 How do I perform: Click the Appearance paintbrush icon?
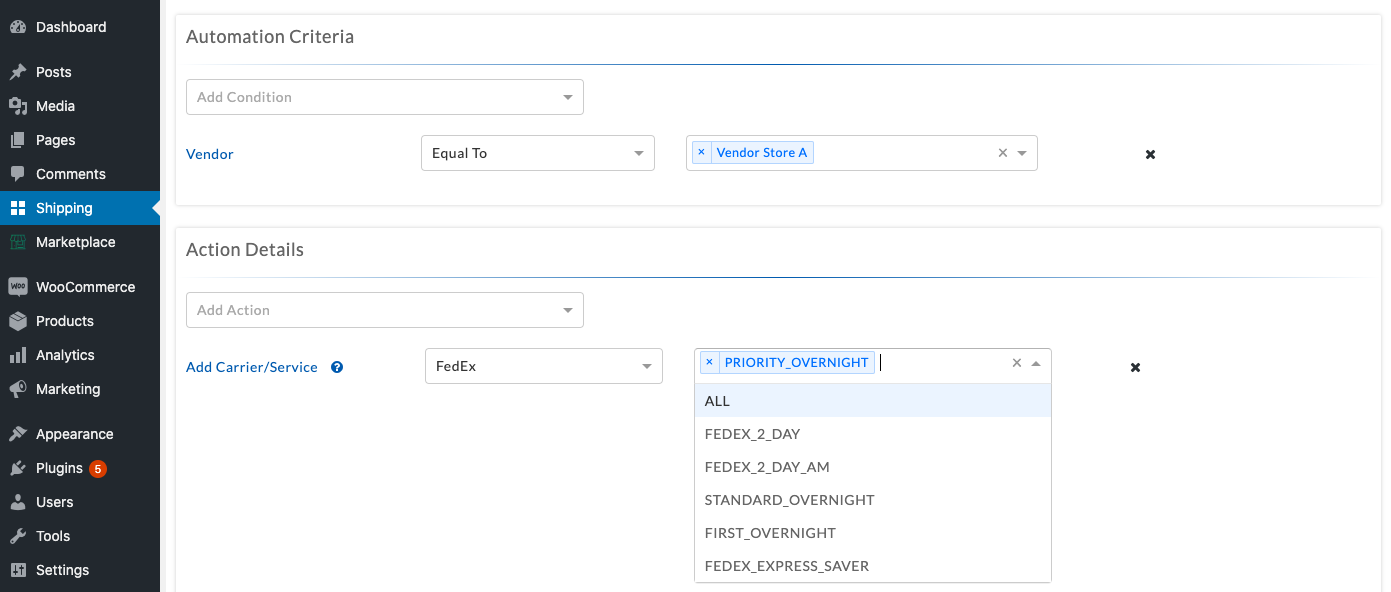point(18,434)
